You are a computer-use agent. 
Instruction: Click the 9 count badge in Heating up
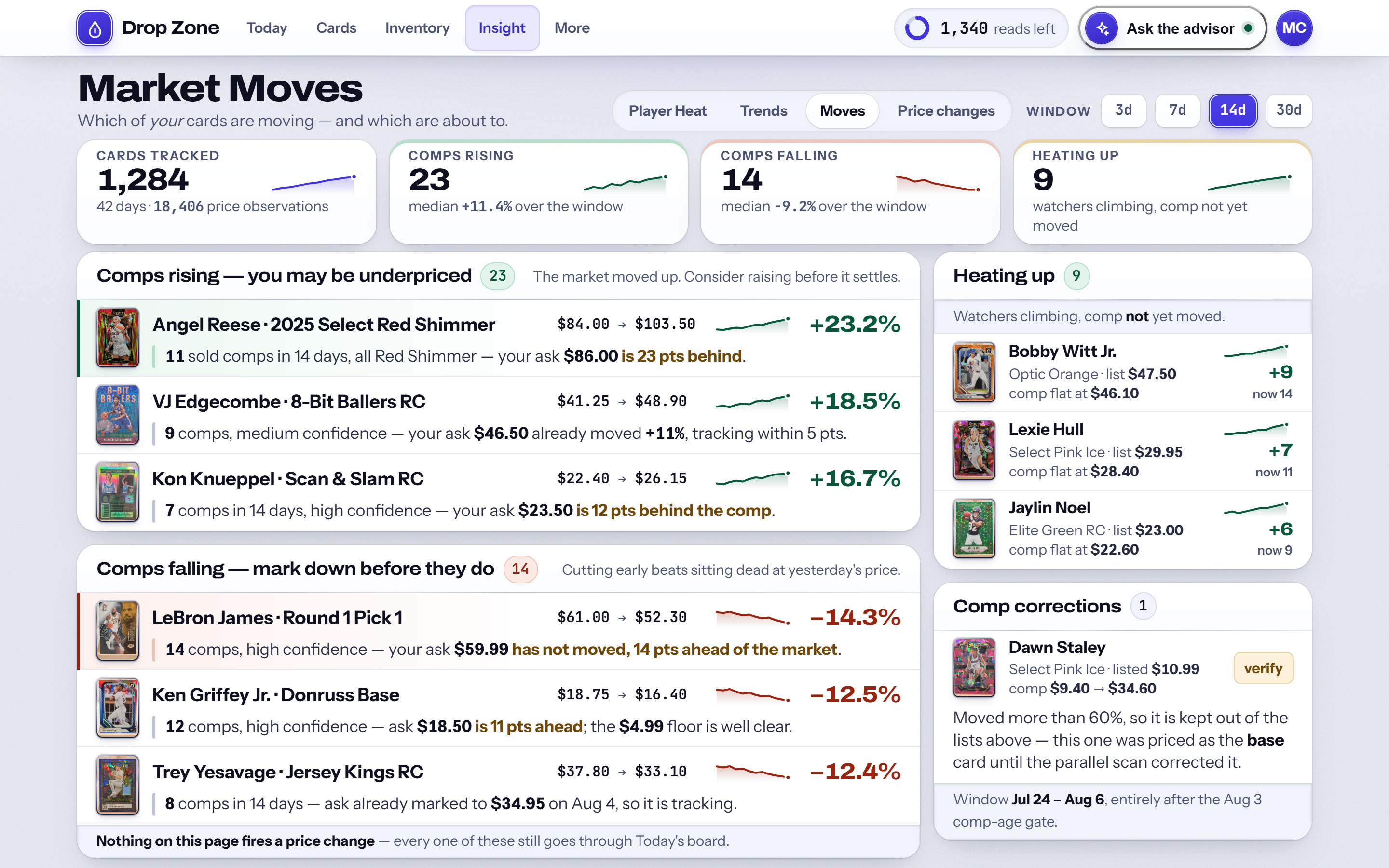(x=1076, y=276)
